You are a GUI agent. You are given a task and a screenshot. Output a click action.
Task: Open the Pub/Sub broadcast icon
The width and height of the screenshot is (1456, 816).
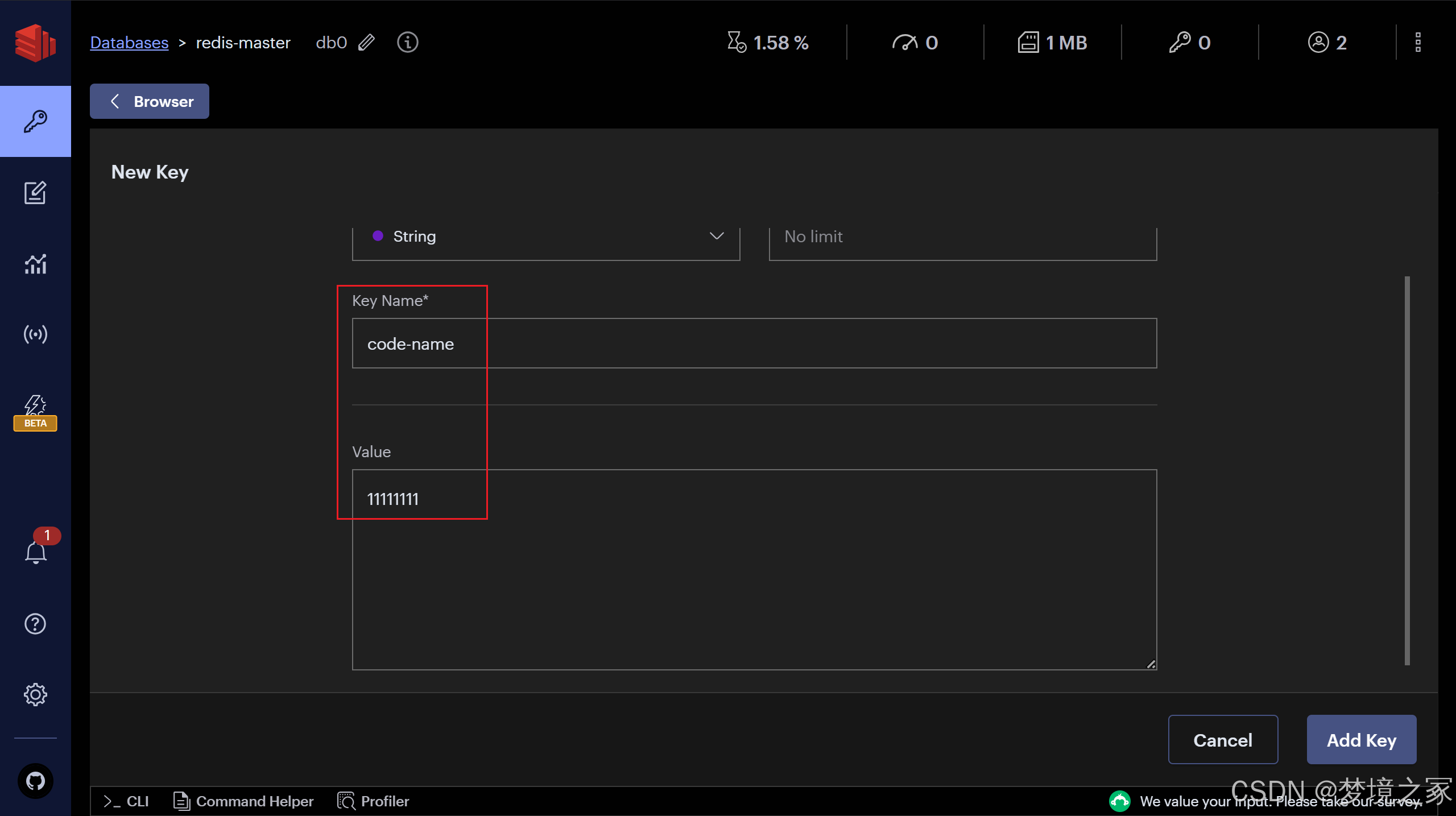coord(35,334)
